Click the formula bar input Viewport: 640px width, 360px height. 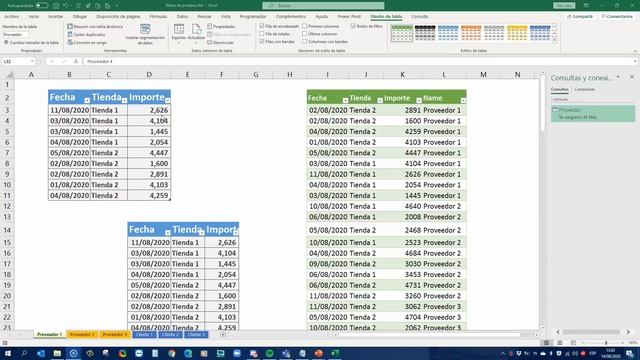coord(359,61)
